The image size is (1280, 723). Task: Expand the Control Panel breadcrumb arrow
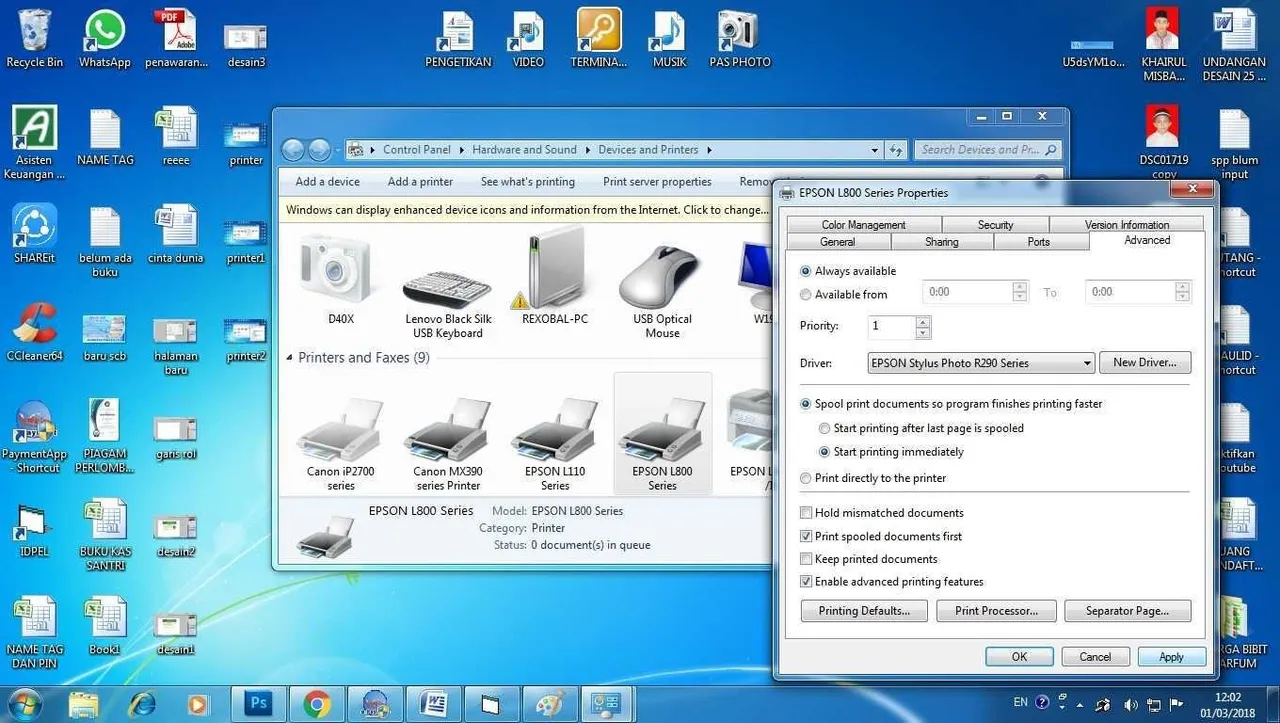pos(462,150)
